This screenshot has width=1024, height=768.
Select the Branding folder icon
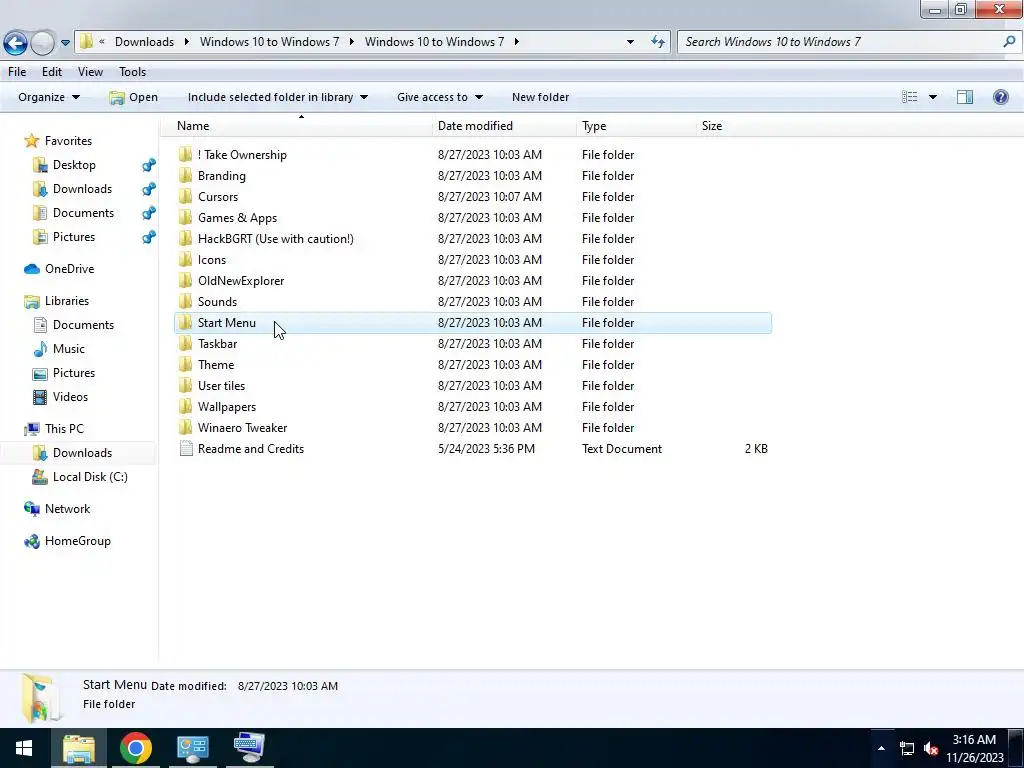185,176
